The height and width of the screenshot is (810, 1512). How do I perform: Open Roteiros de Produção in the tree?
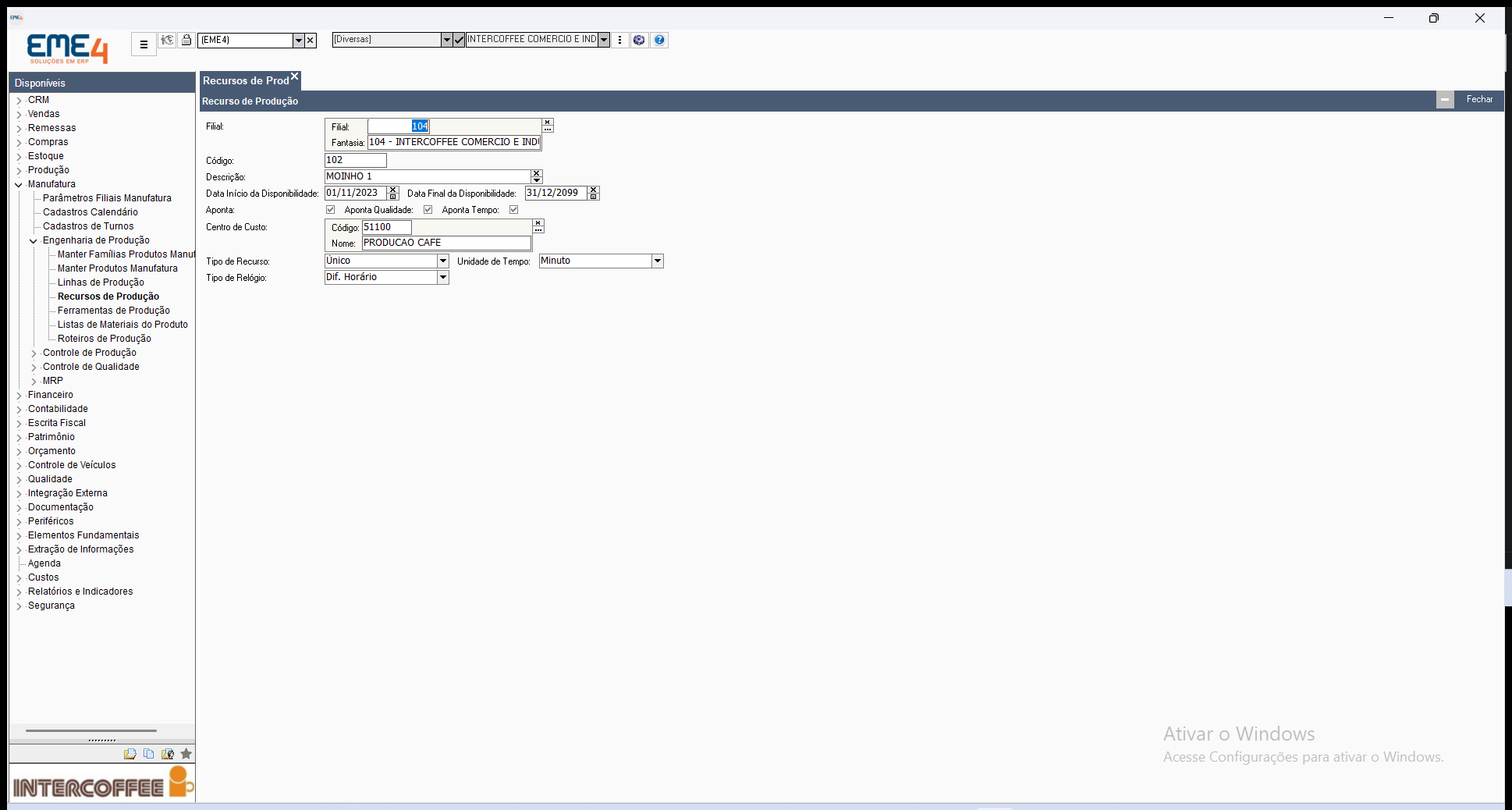pos(105,339)
